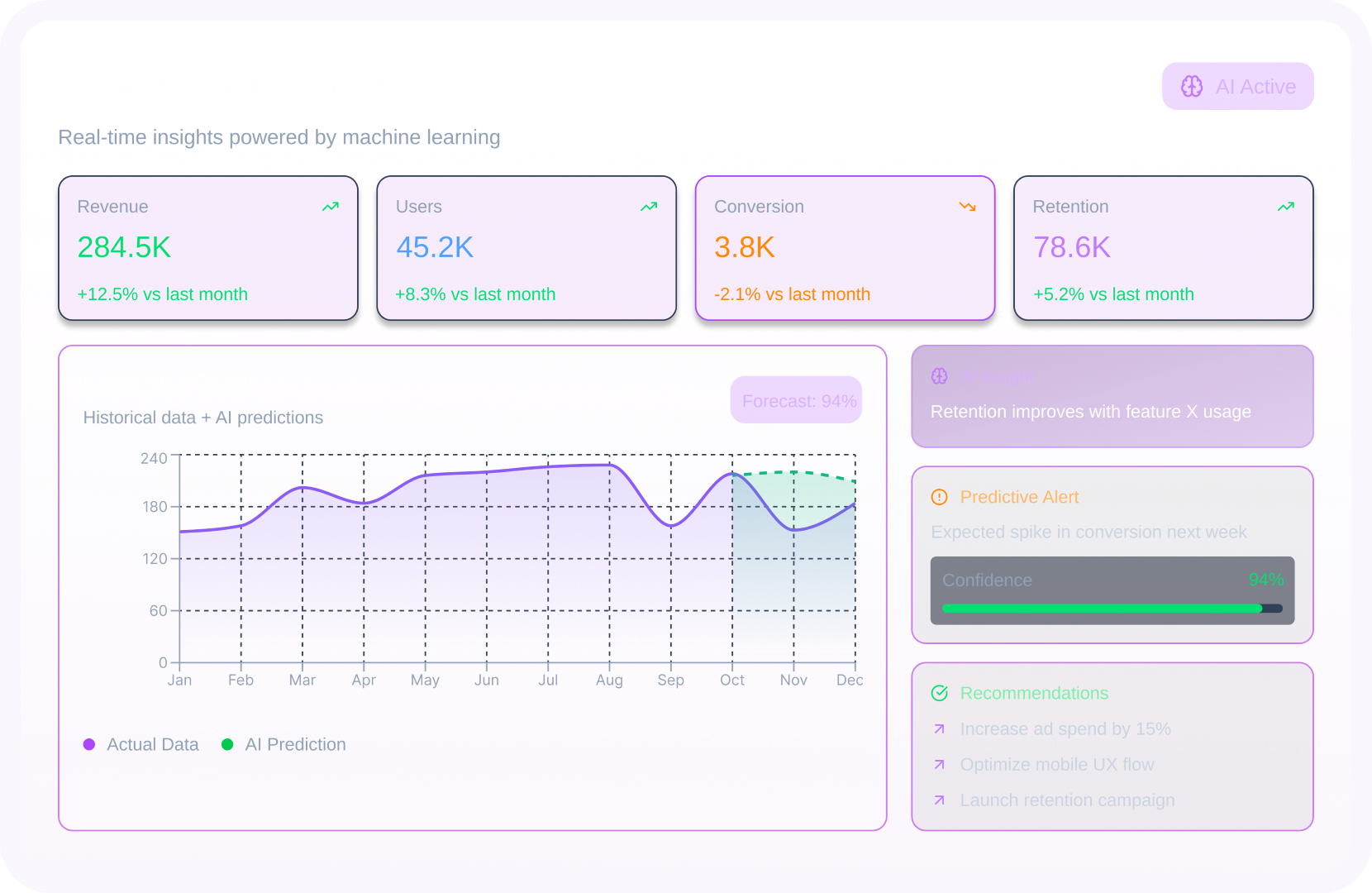Select Launch retention campaign recommendation

(1067, 800)
